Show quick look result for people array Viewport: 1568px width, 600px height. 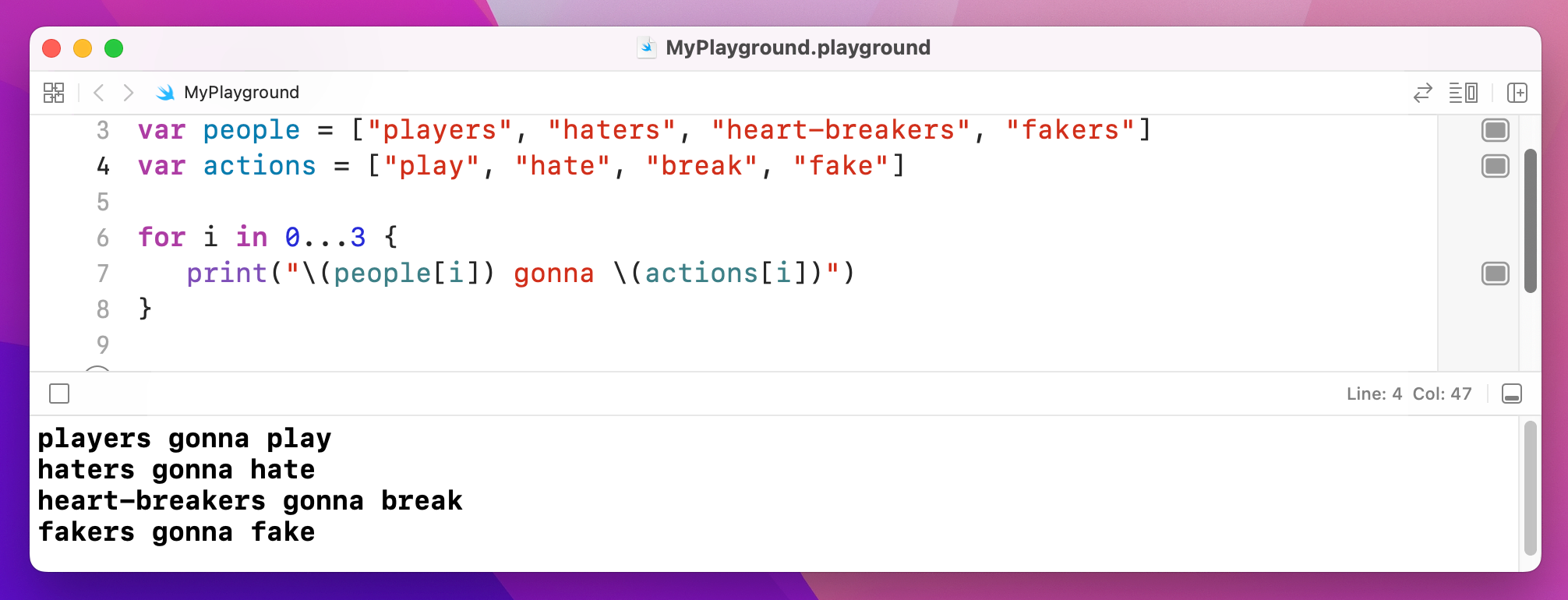(x=1495, y=130)
